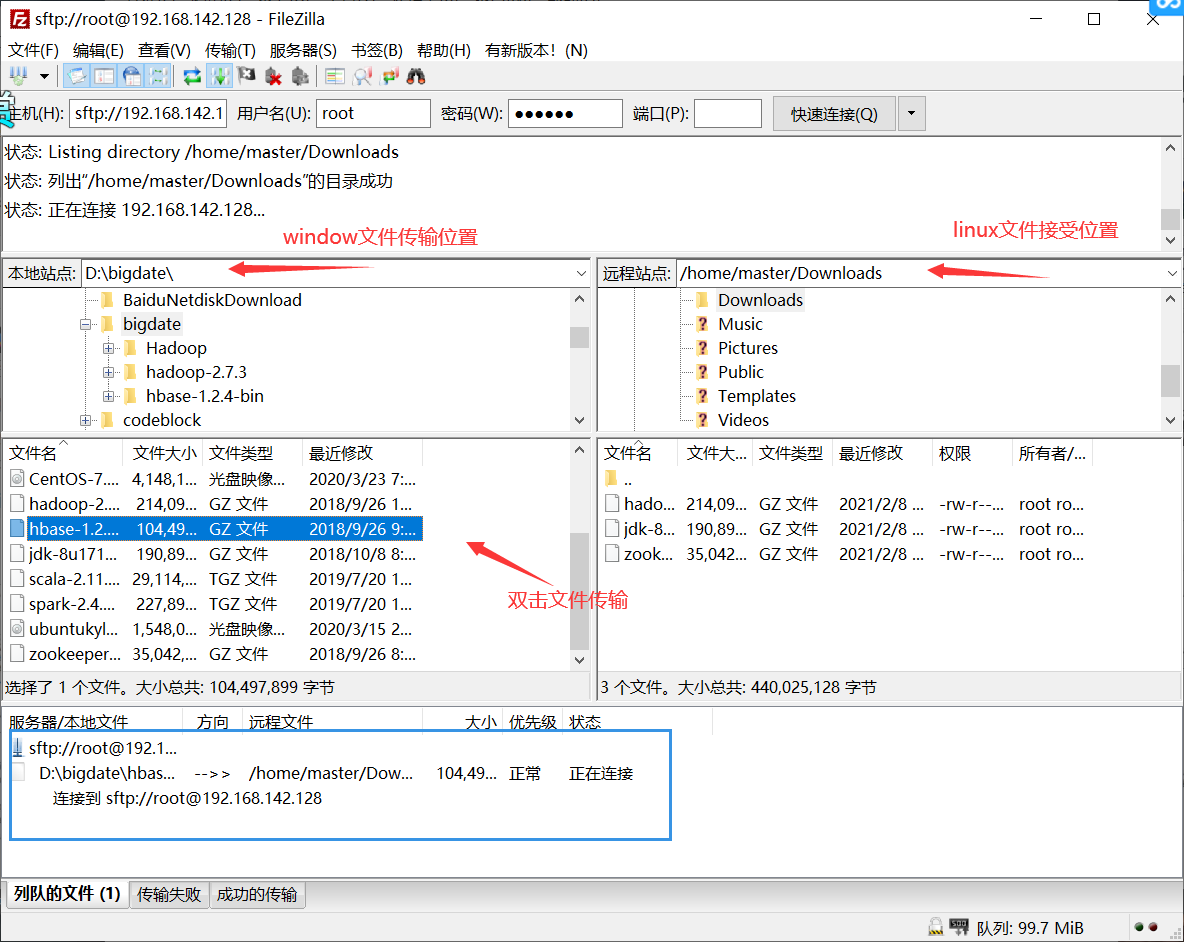Open the remote site path dropdown
Screen dimensions: 1184x942
1172,273
